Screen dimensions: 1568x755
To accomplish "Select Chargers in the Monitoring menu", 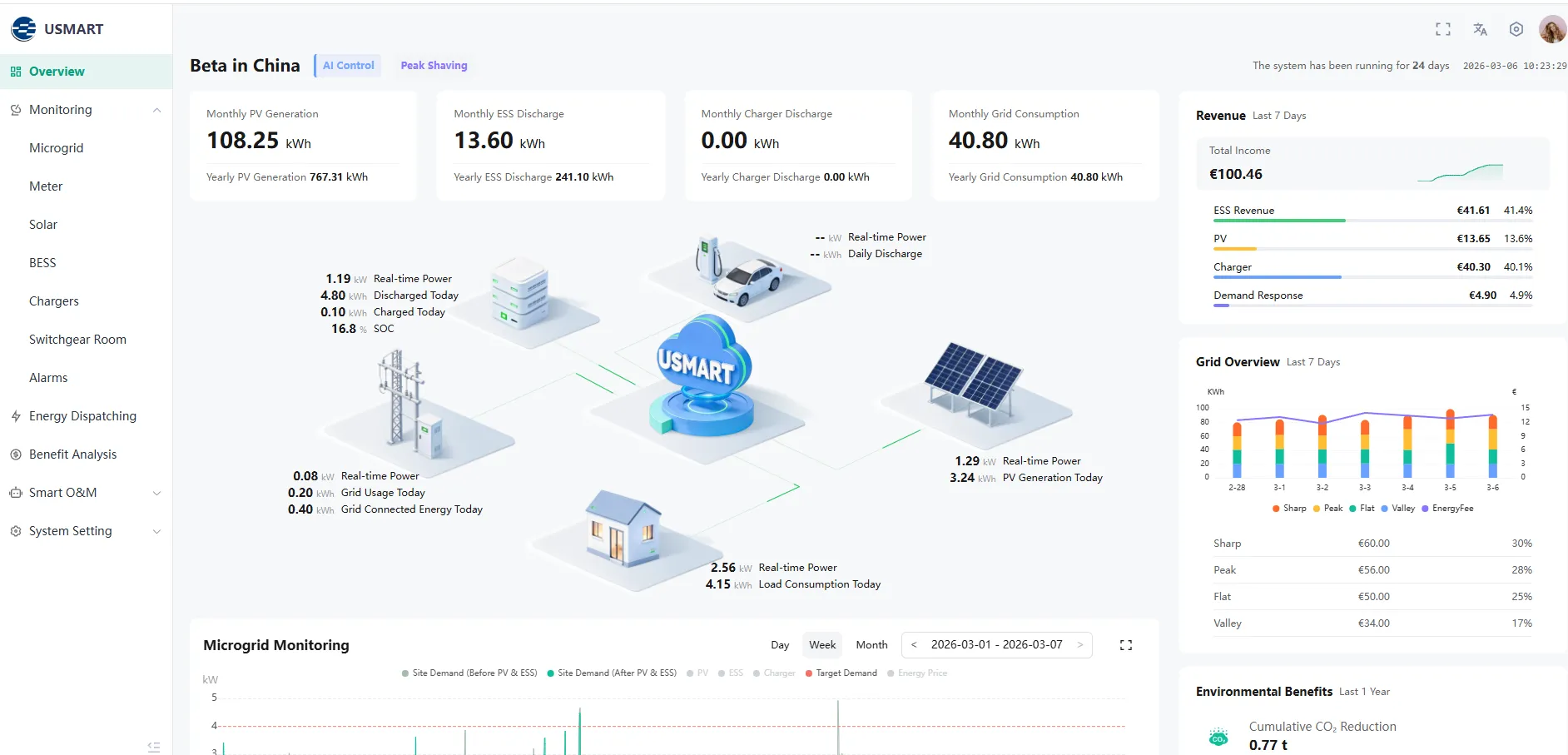I will click(x=54, y=301).
